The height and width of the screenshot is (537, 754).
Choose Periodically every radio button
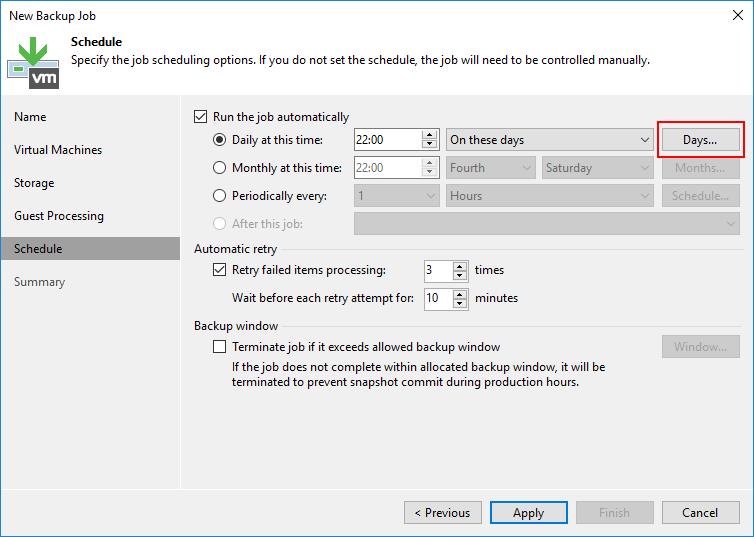[220, 196]
